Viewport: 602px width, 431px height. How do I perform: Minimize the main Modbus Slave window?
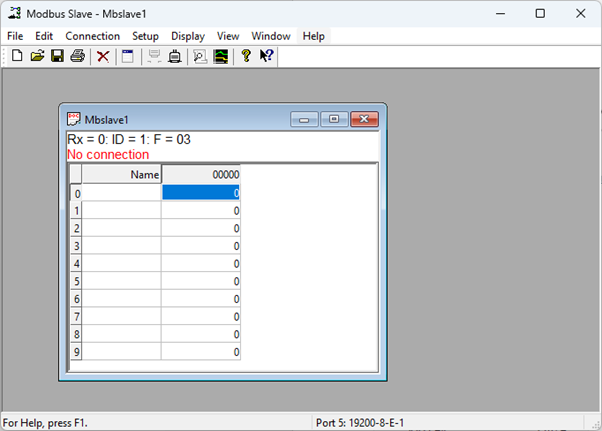(500, 13)
